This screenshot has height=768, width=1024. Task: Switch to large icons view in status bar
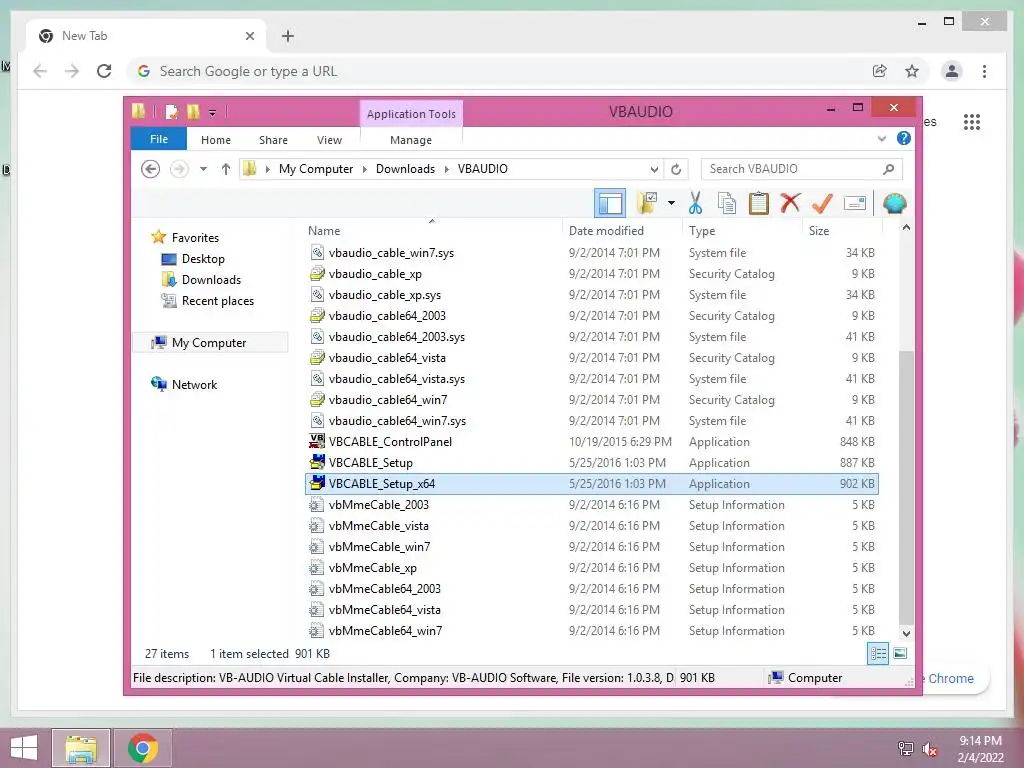point(900,654)
